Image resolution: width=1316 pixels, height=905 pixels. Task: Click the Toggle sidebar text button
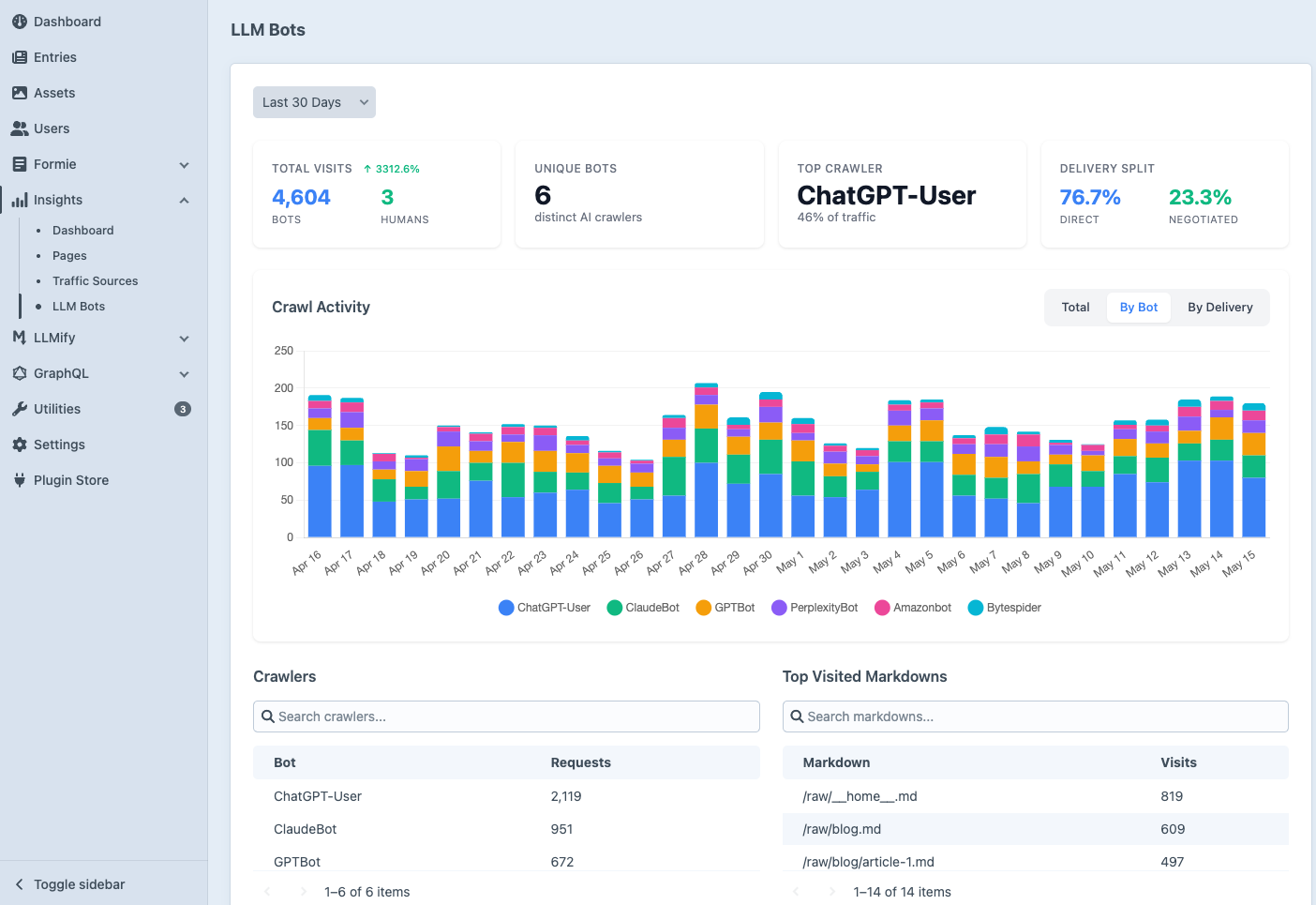pos(79,884)
